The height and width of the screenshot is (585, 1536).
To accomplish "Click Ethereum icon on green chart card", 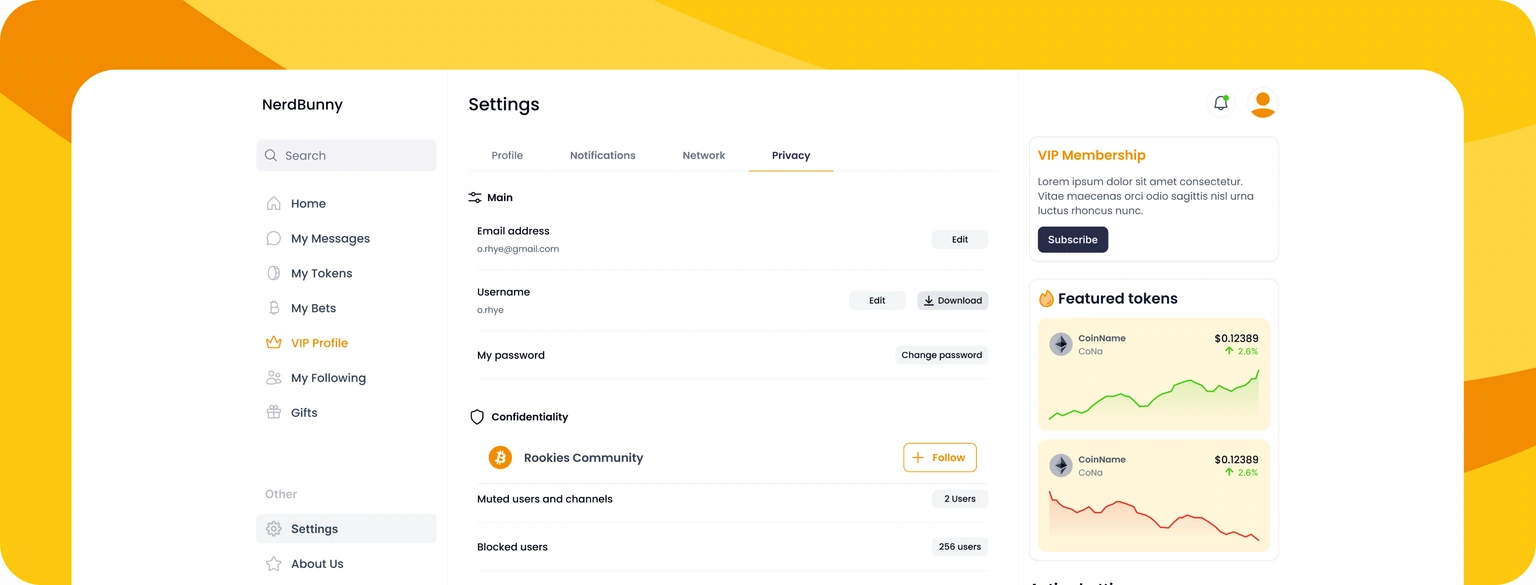I will [1060, 344].
